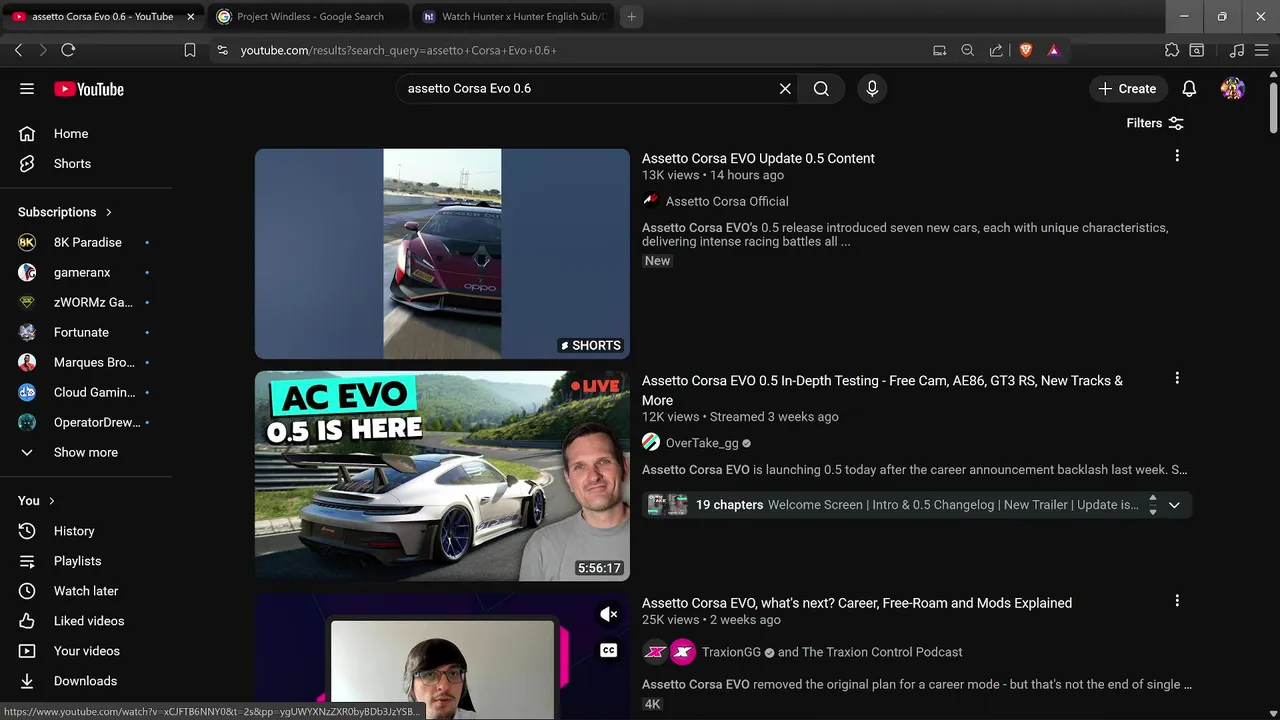
Task: Open 0.5 In-Depth Testing video title
Action: point(882,390)
